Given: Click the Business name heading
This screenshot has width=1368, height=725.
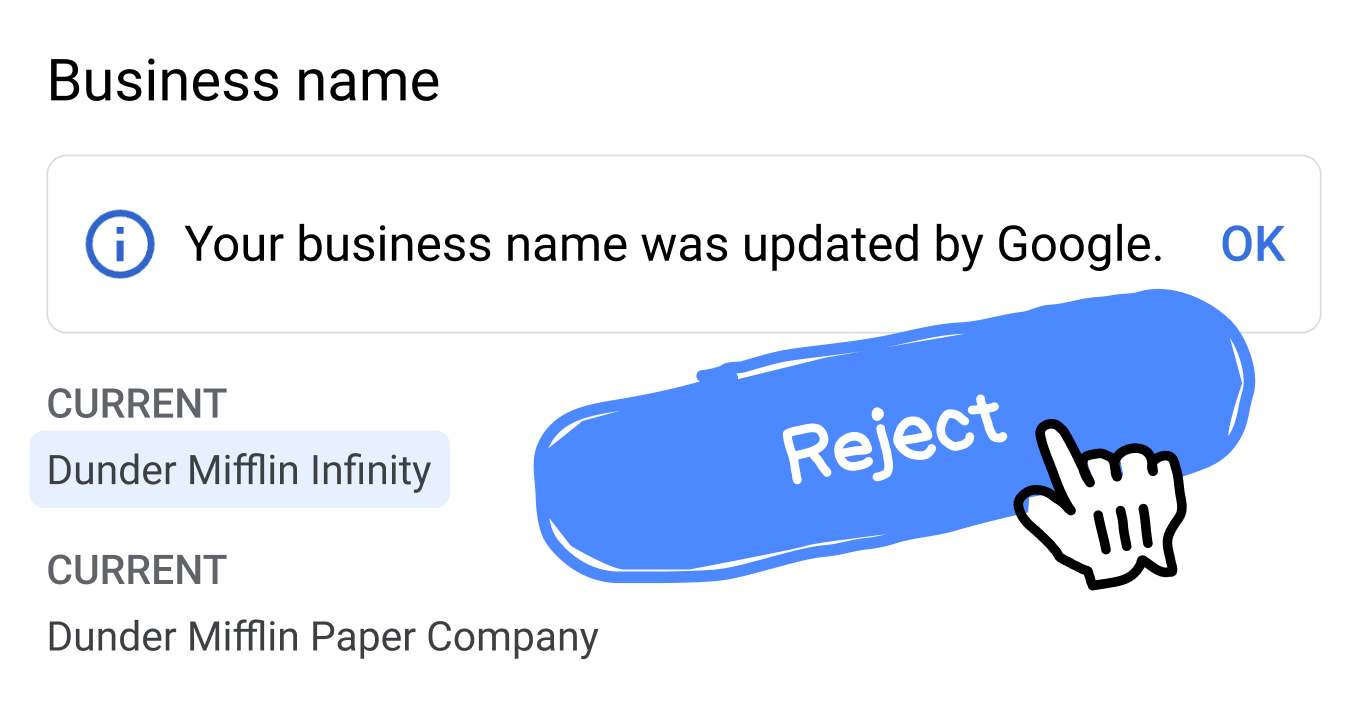Looking at the screenshot, I should [x=243, y=81].
